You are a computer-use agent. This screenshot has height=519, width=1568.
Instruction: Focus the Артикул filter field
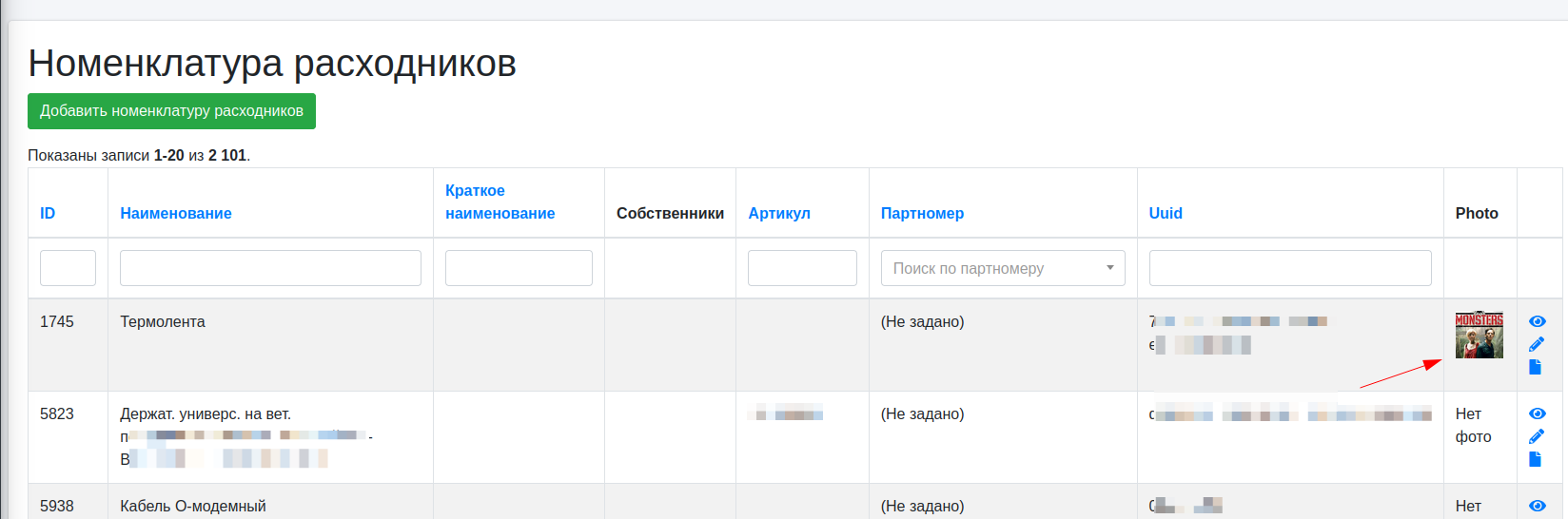(x=802, y=268)
